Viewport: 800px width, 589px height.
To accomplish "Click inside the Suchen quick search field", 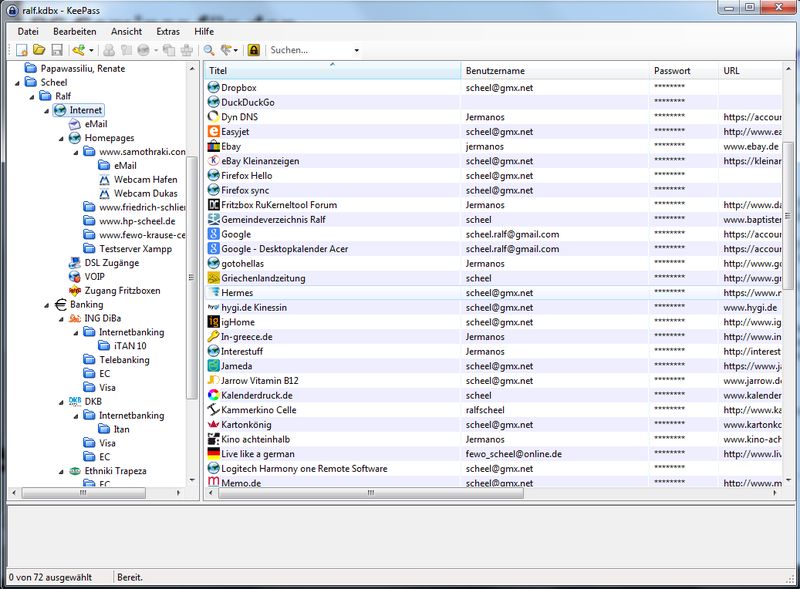I will (x=309, y=50).
